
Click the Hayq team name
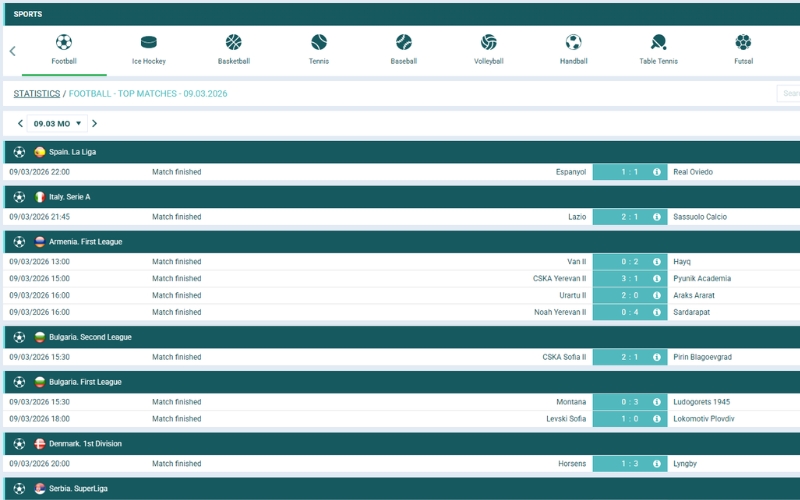pos(682,262)
